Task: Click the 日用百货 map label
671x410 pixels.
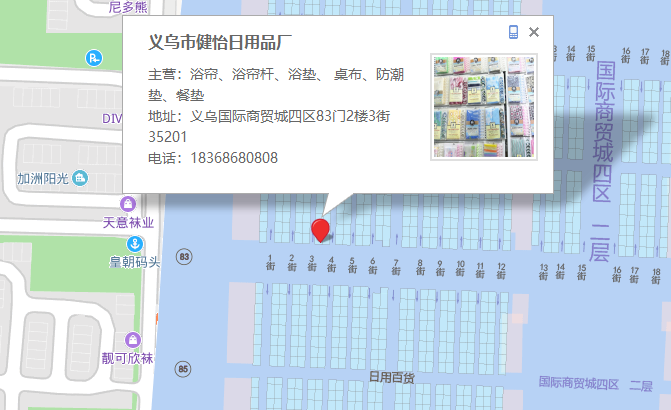Action: 391,377
